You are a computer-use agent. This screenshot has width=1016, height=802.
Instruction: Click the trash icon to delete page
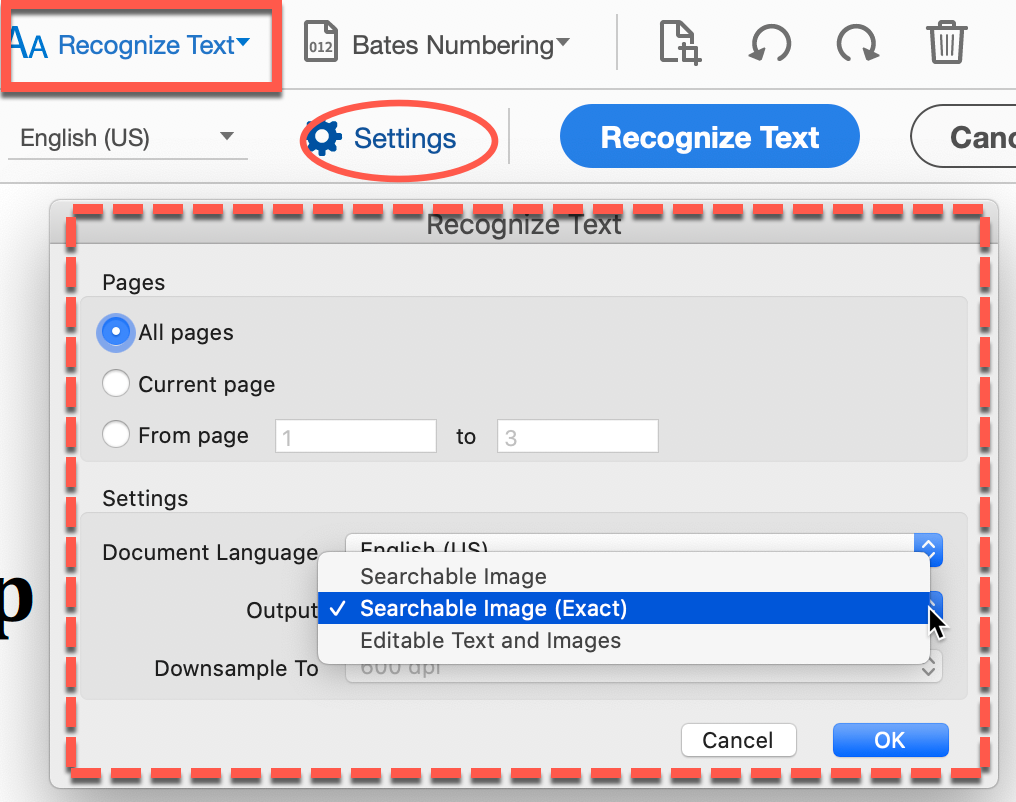pos(944,43)
